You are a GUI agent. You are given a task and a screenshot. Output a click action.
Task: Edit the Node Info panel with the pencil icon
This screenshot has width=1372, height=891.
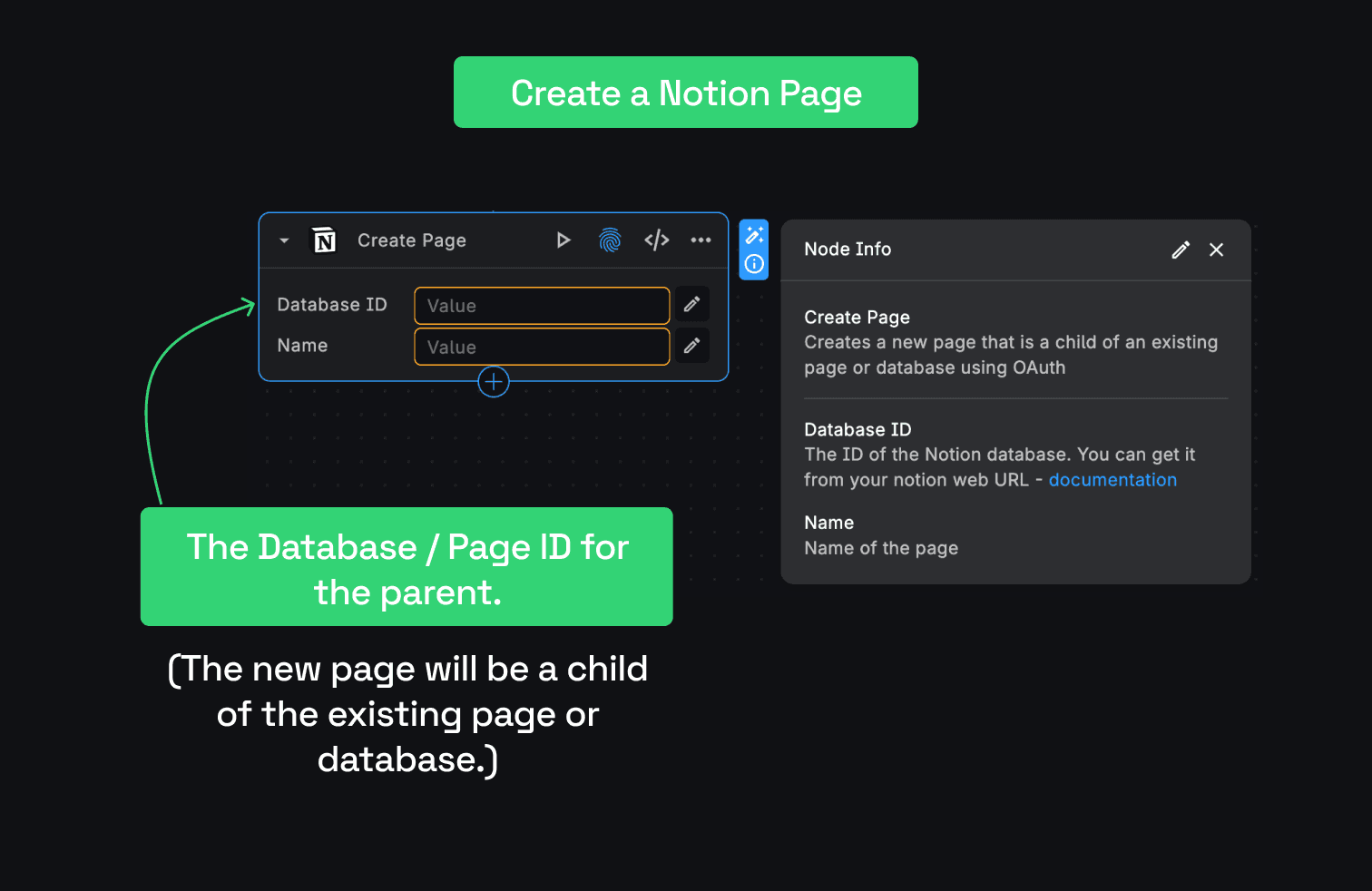pyautogui.click(x=1181, y=249)
